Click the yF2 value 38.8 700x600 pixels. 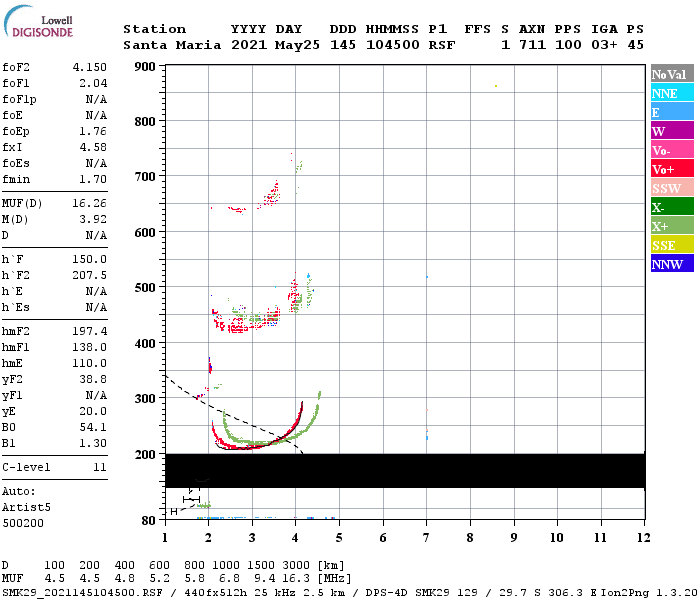tap(93, 379)
